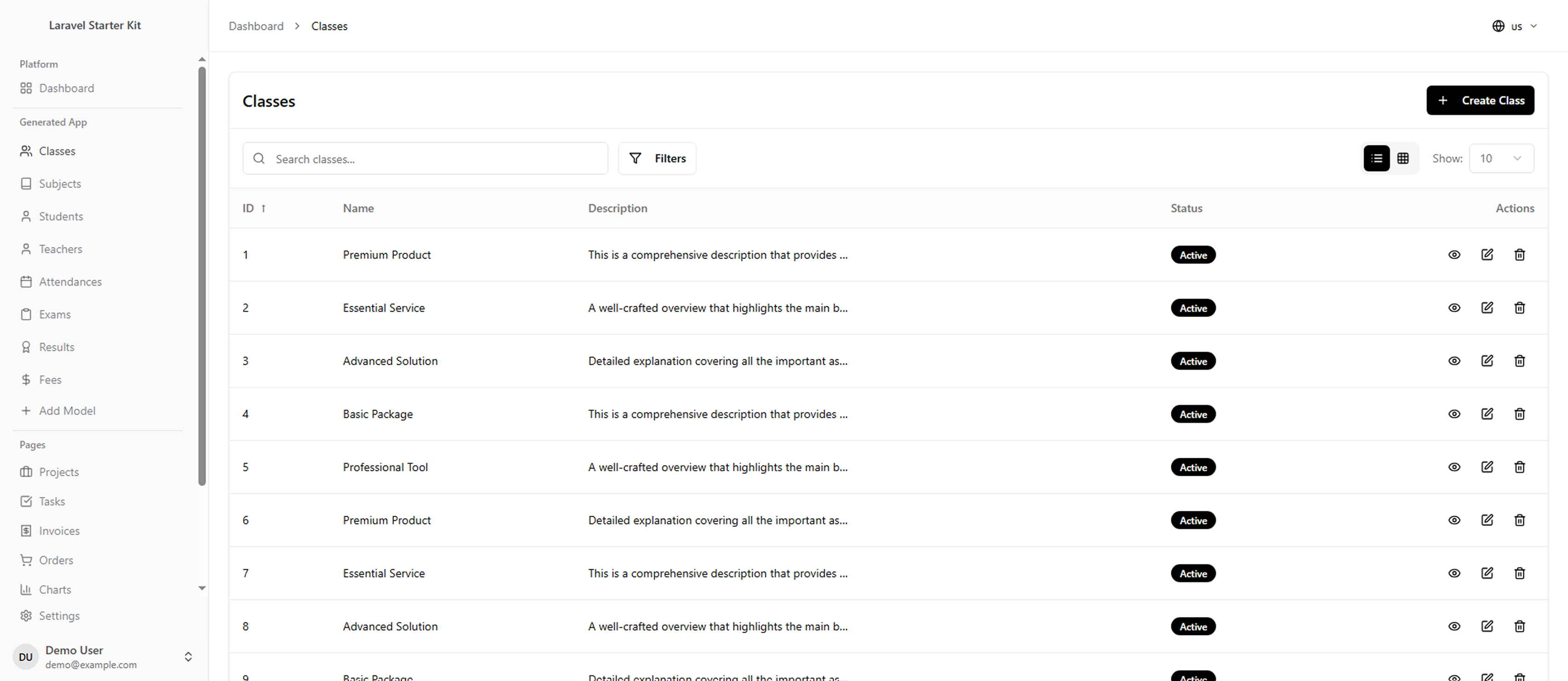Edit class 5 Professional Tool
Screen dimensions: 1568x681
[1487, 467]
